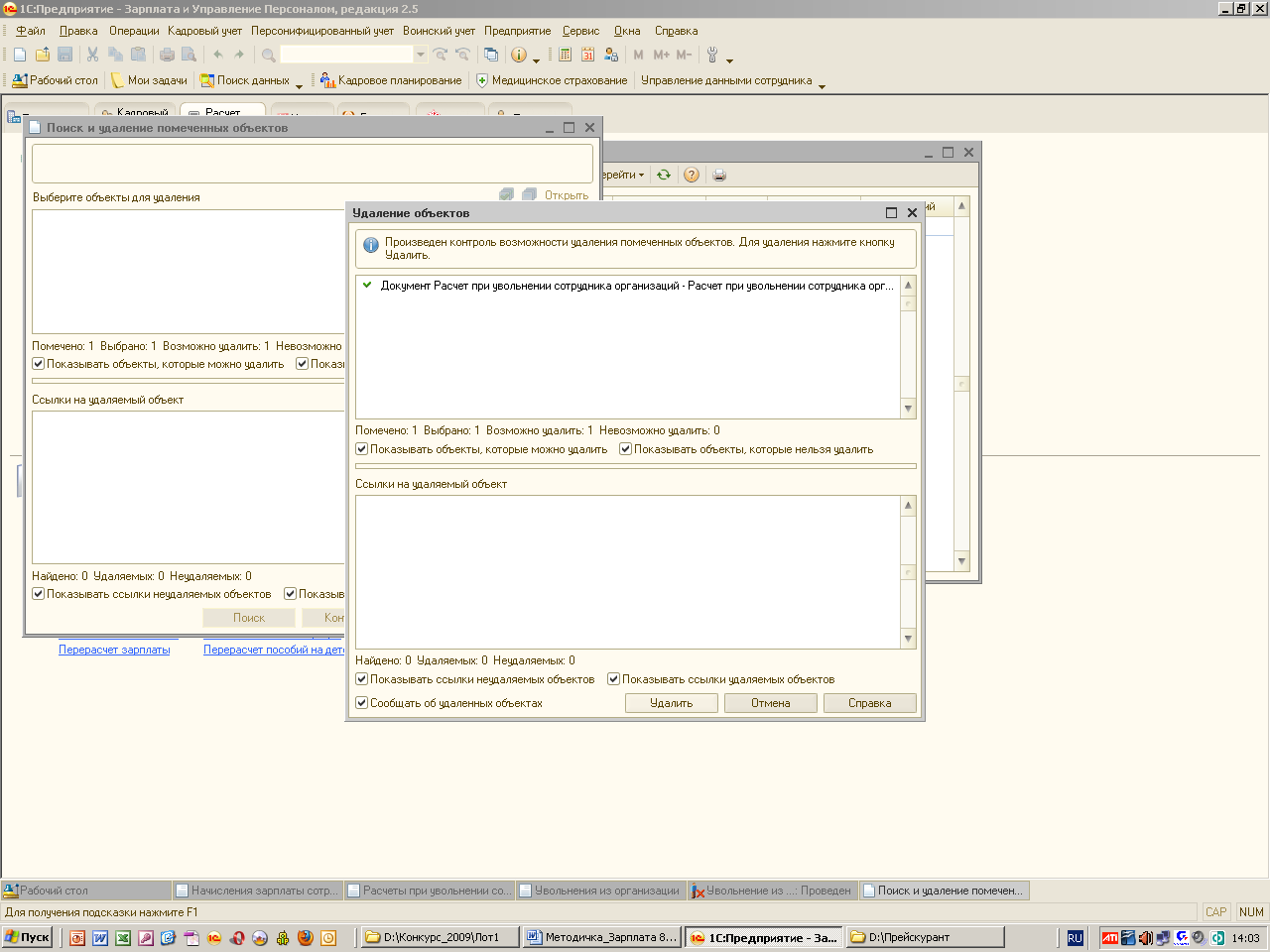Click the Print preview icon

[x=189, y=55]
